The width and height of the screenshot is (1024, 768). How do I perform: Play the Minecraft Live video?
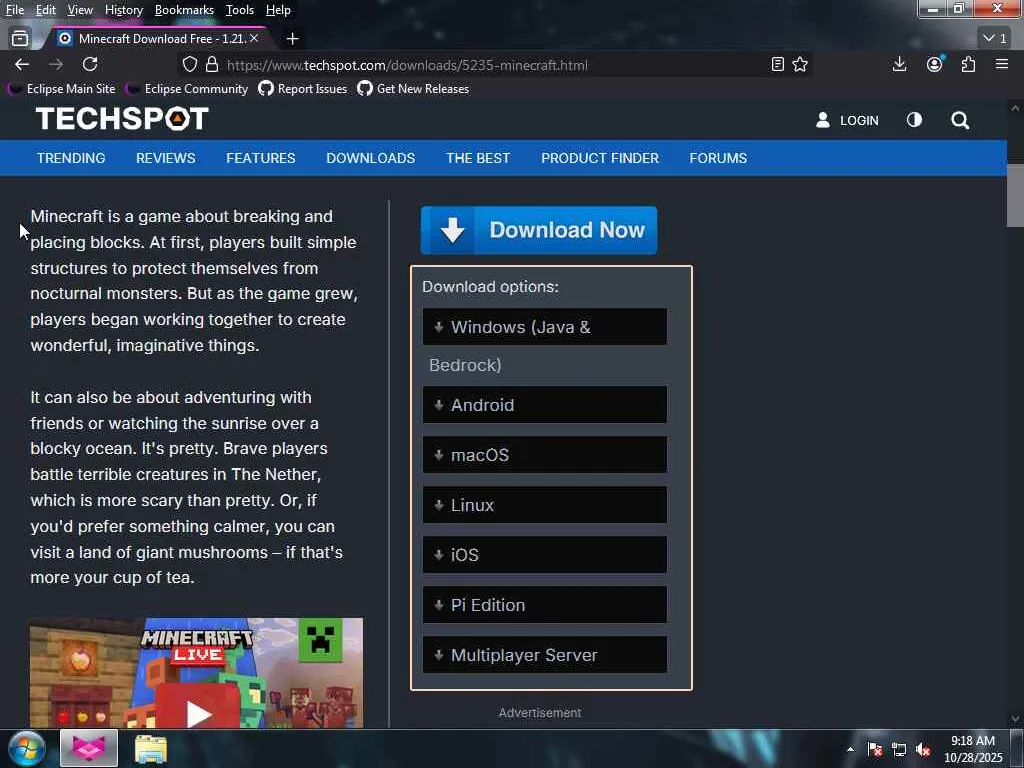[x=197, y=711]
